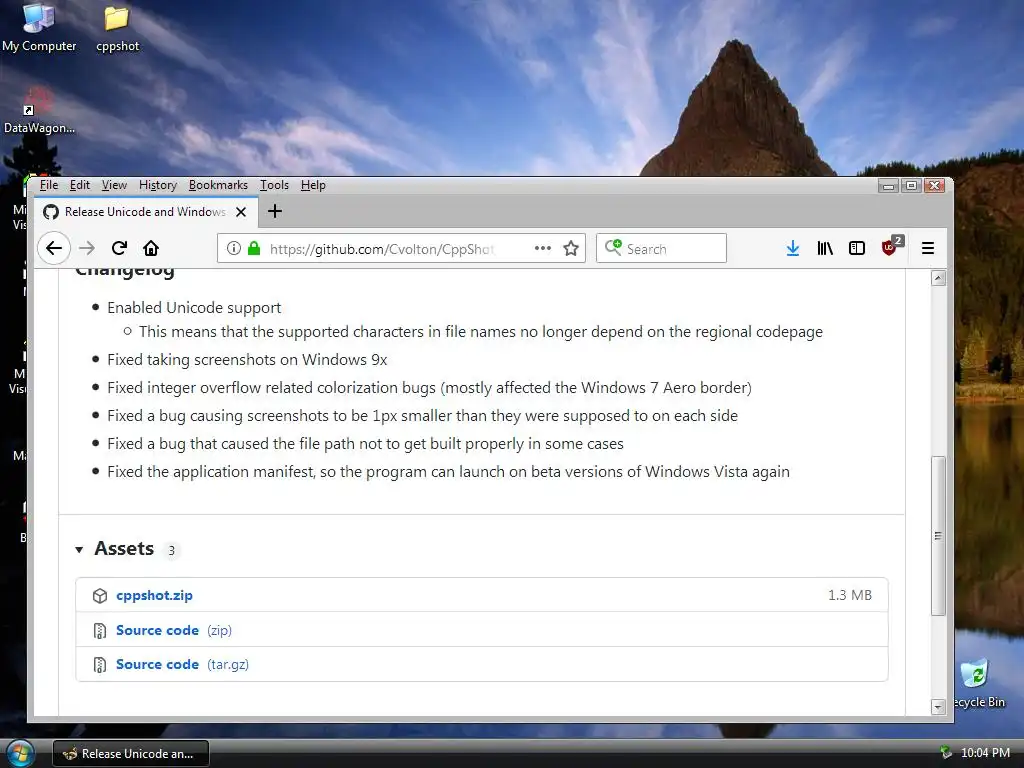Click the green padlock security icon
The image size is (1024, 768).
point(254,248)
